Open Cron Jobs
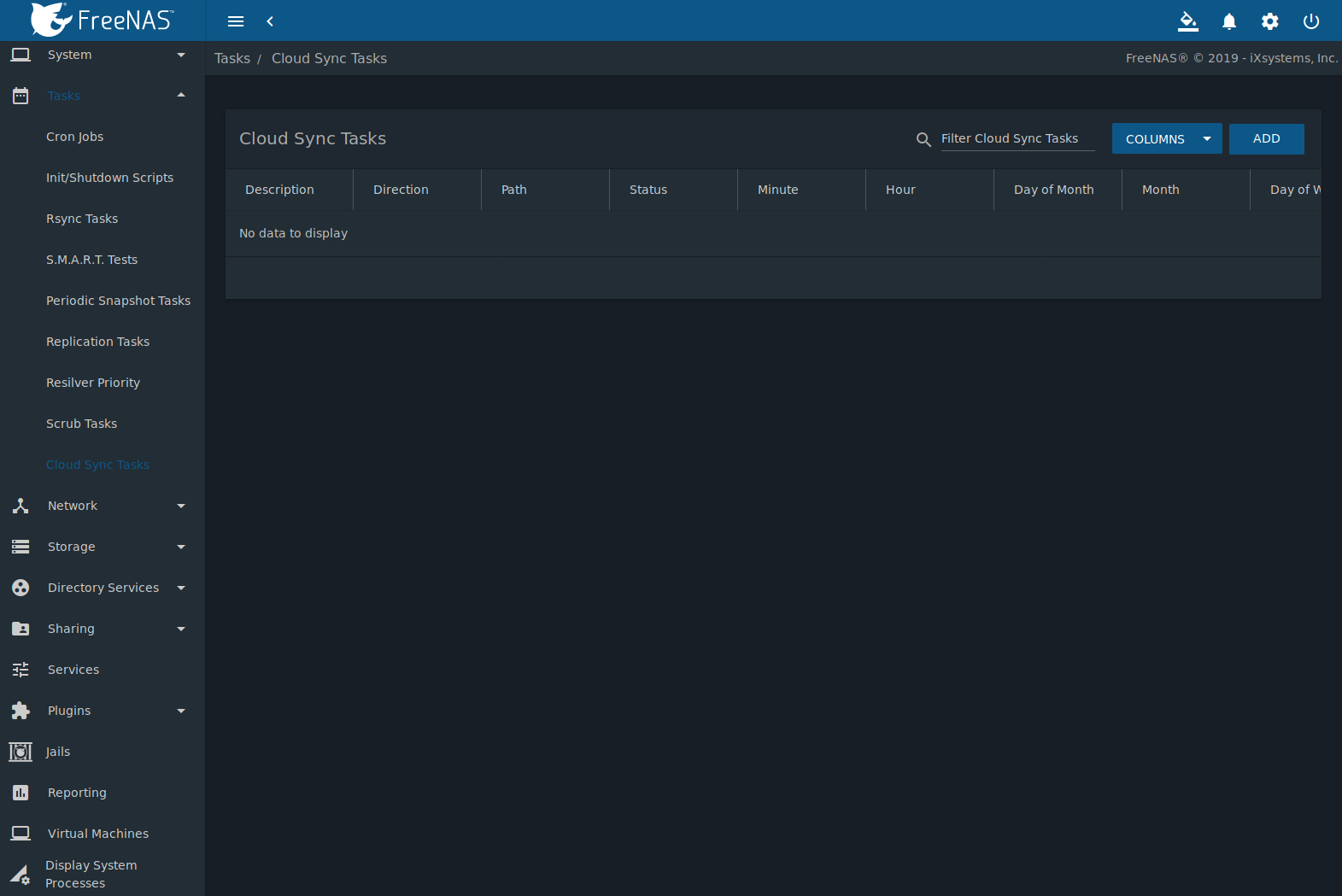Screen dimensions: 1342x896 click(x=75, y=137)
